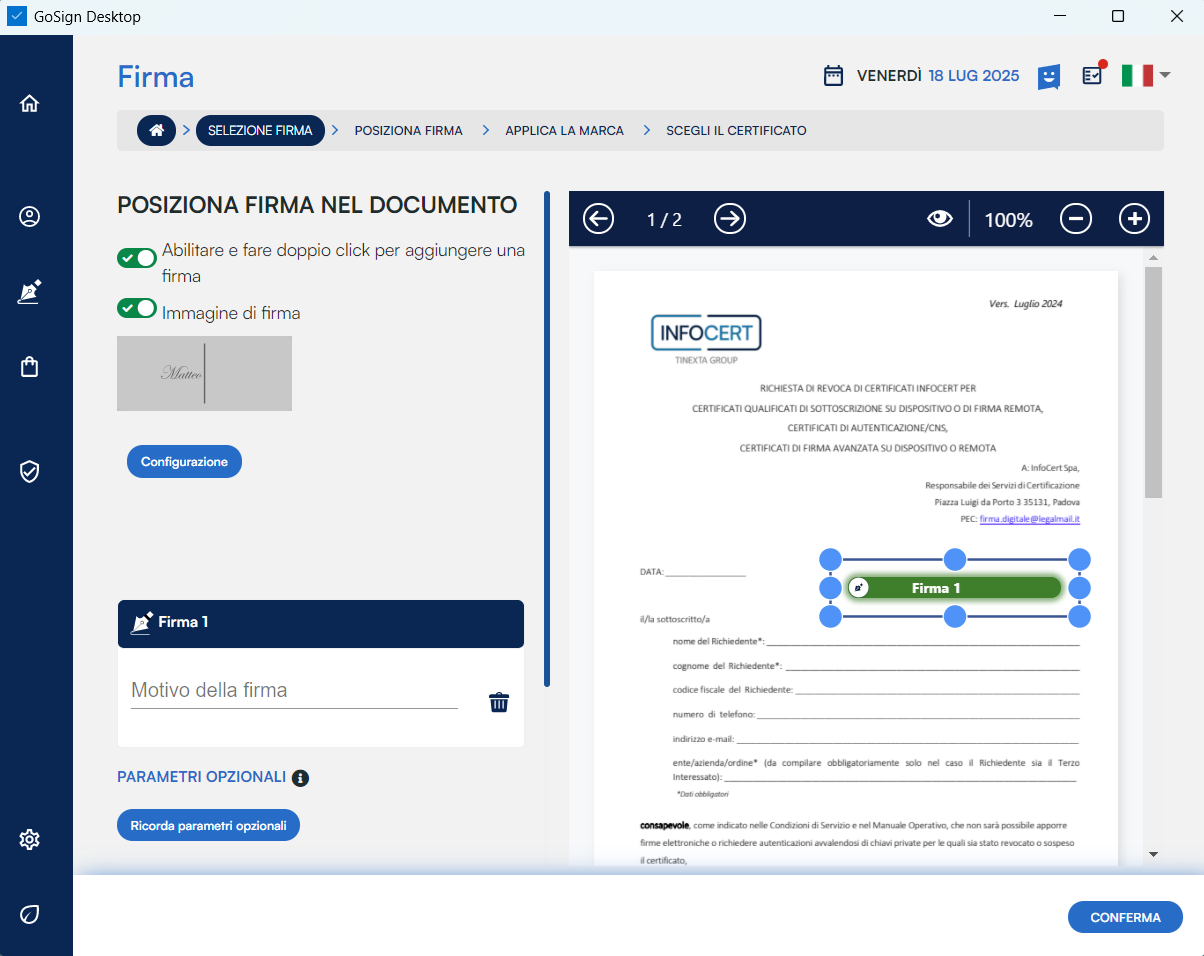The height and width of the screenshot is (956, 1204).
Task: Select Scegli il Certificato breadcrumb step
Action: 736,131
